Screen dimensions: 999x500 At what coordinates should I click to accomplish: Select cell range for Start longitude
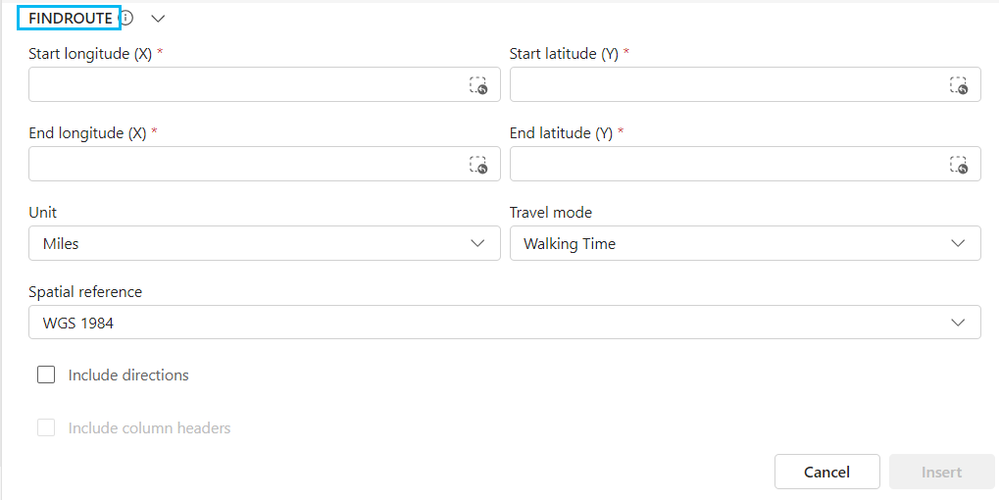(x=478, y=85)
